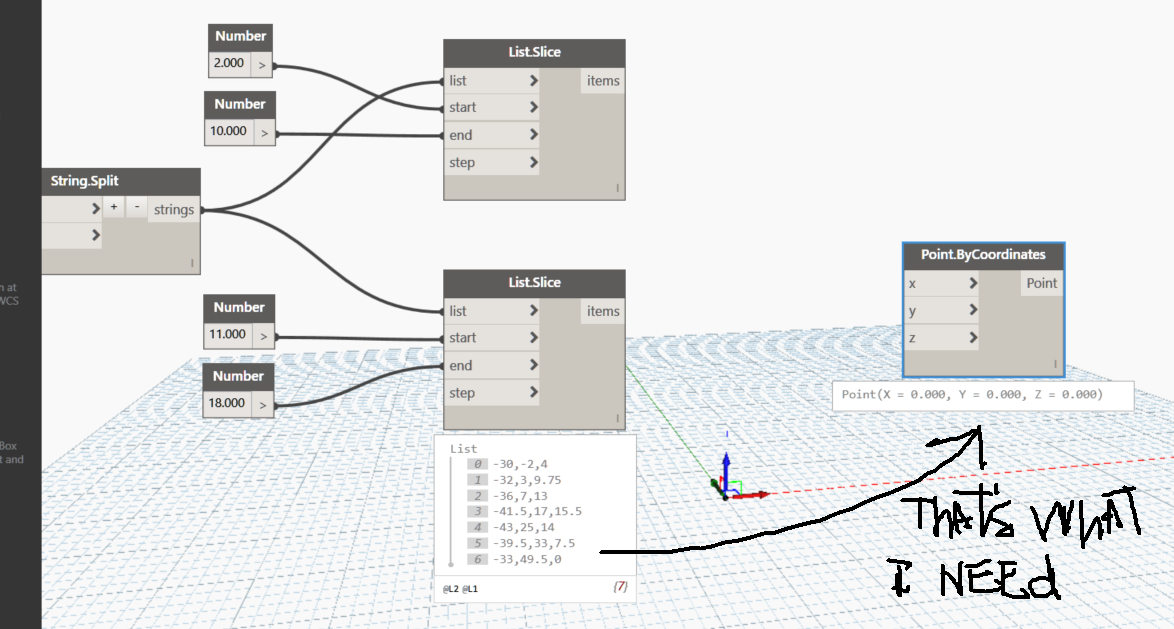The width and height of the screenshot is (1174, 629).
Task: Open the arrow on Number 18.000
Action: click(263, 405)
